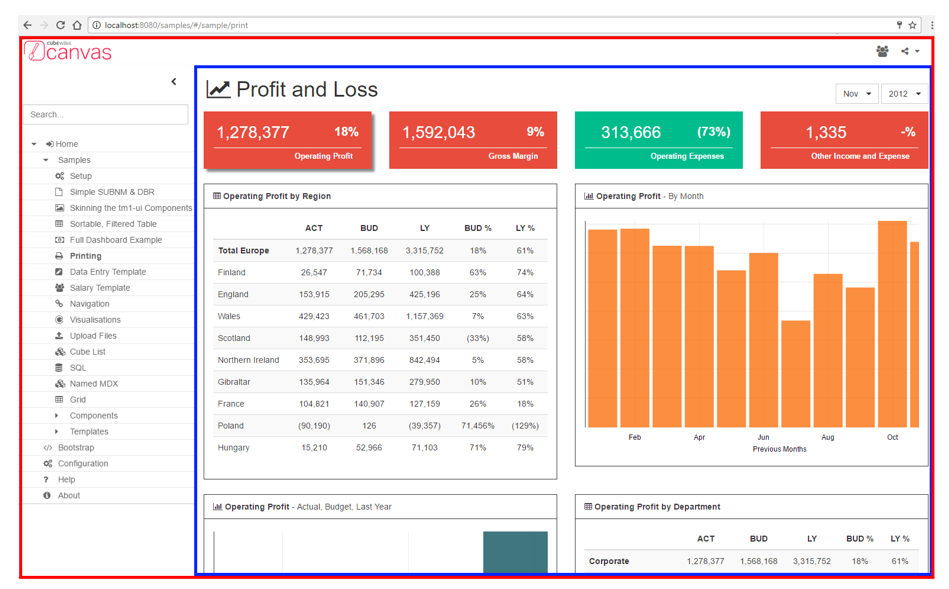
Task: Click into the sidebar Search field
Action: (106, 115)
